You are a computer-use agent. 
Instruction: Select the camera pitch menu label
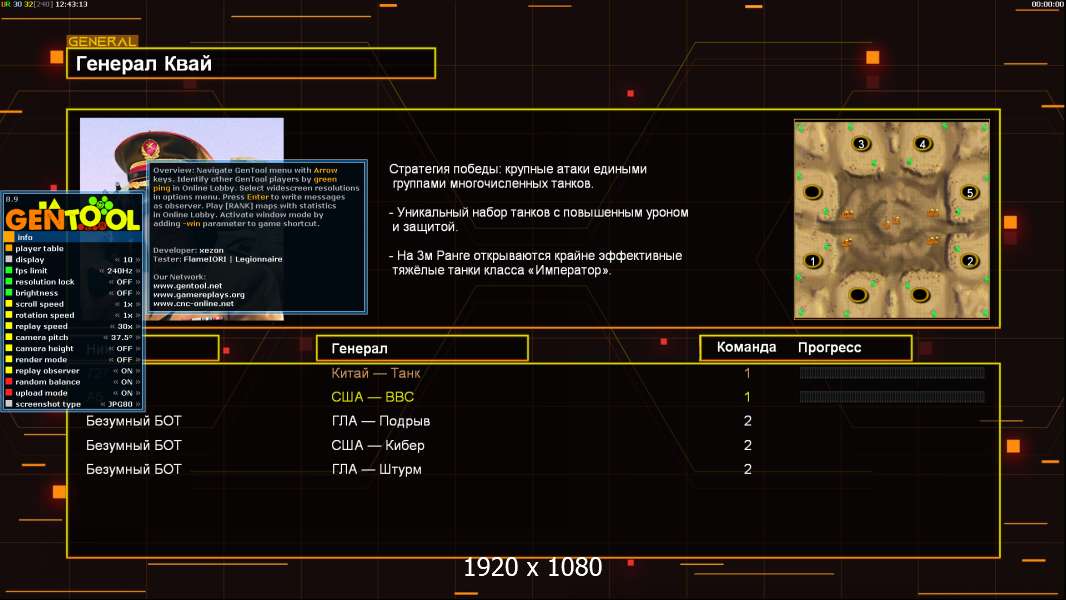click(41, 337)
